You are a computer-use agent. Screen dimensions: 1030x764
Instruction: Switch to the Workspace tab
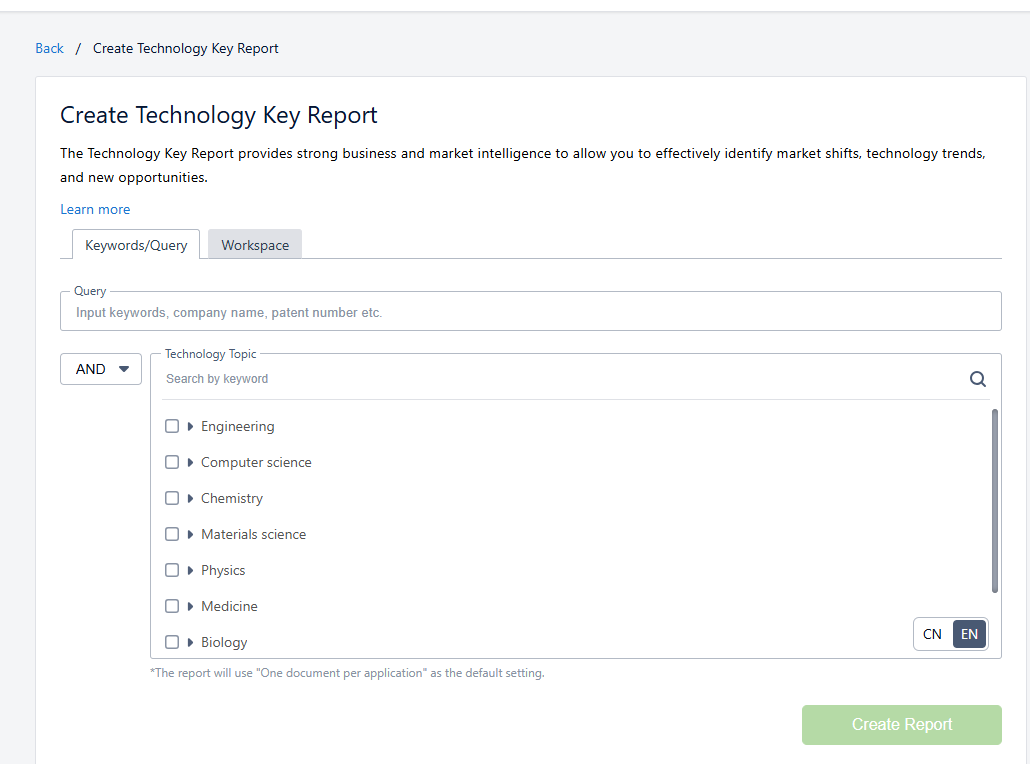255,245
